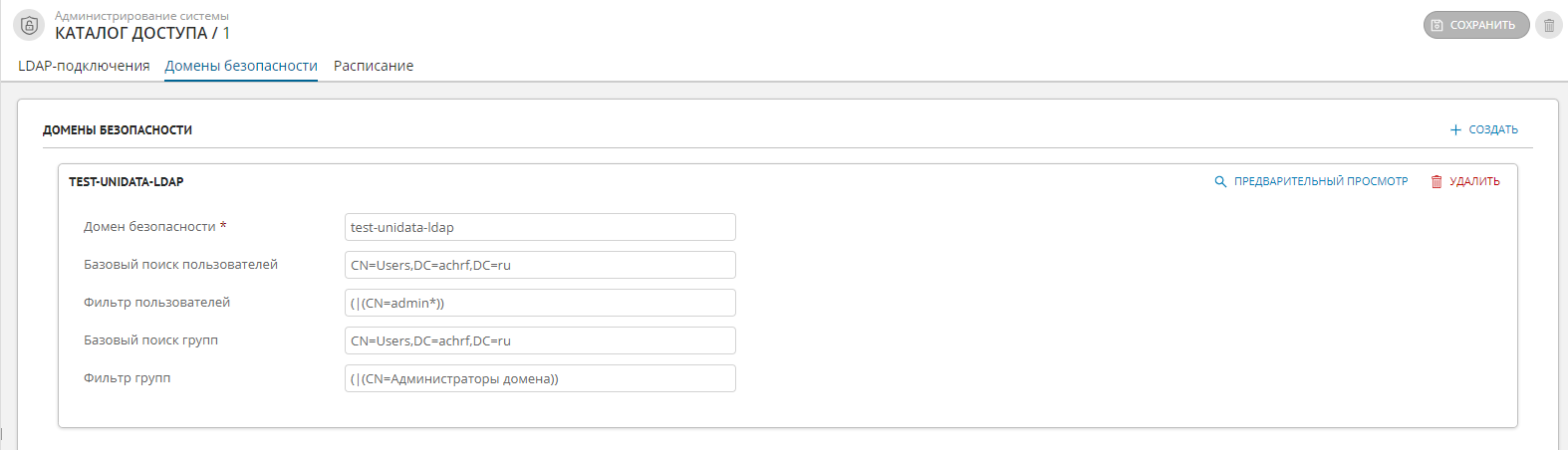Click the Базовый поиск пользователей input field
The image size is (1568, 450).
tap(540, 265)
